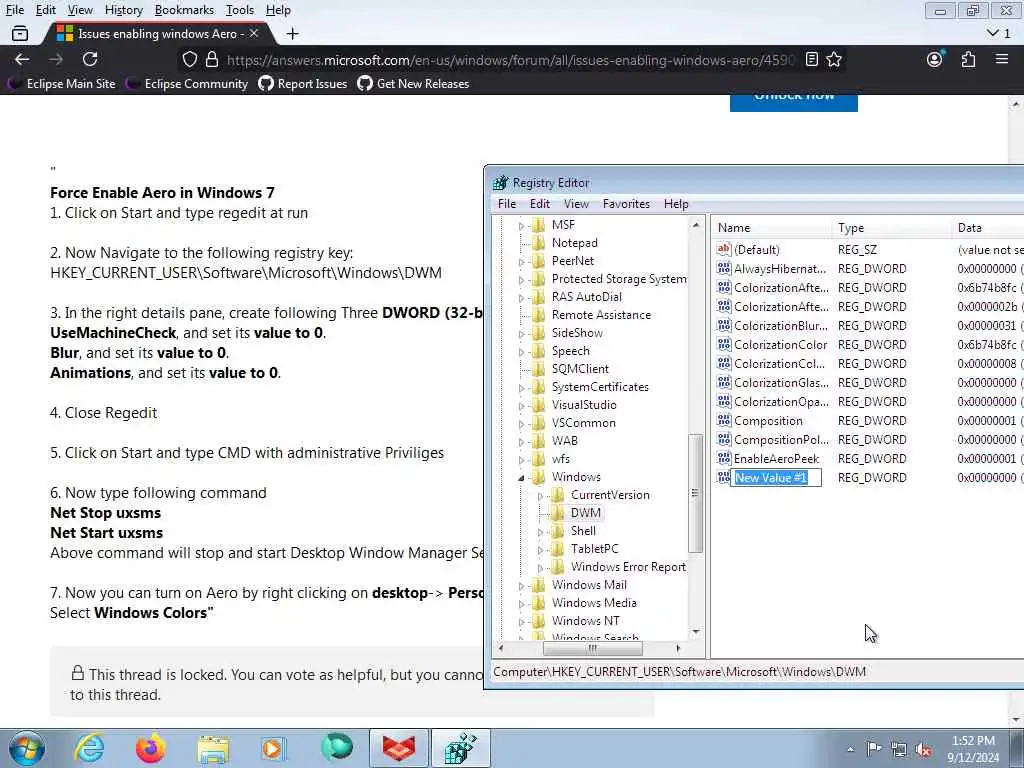Launch Internet Explorer from the taskbar

pyautogui.click(x=89, y=748)
